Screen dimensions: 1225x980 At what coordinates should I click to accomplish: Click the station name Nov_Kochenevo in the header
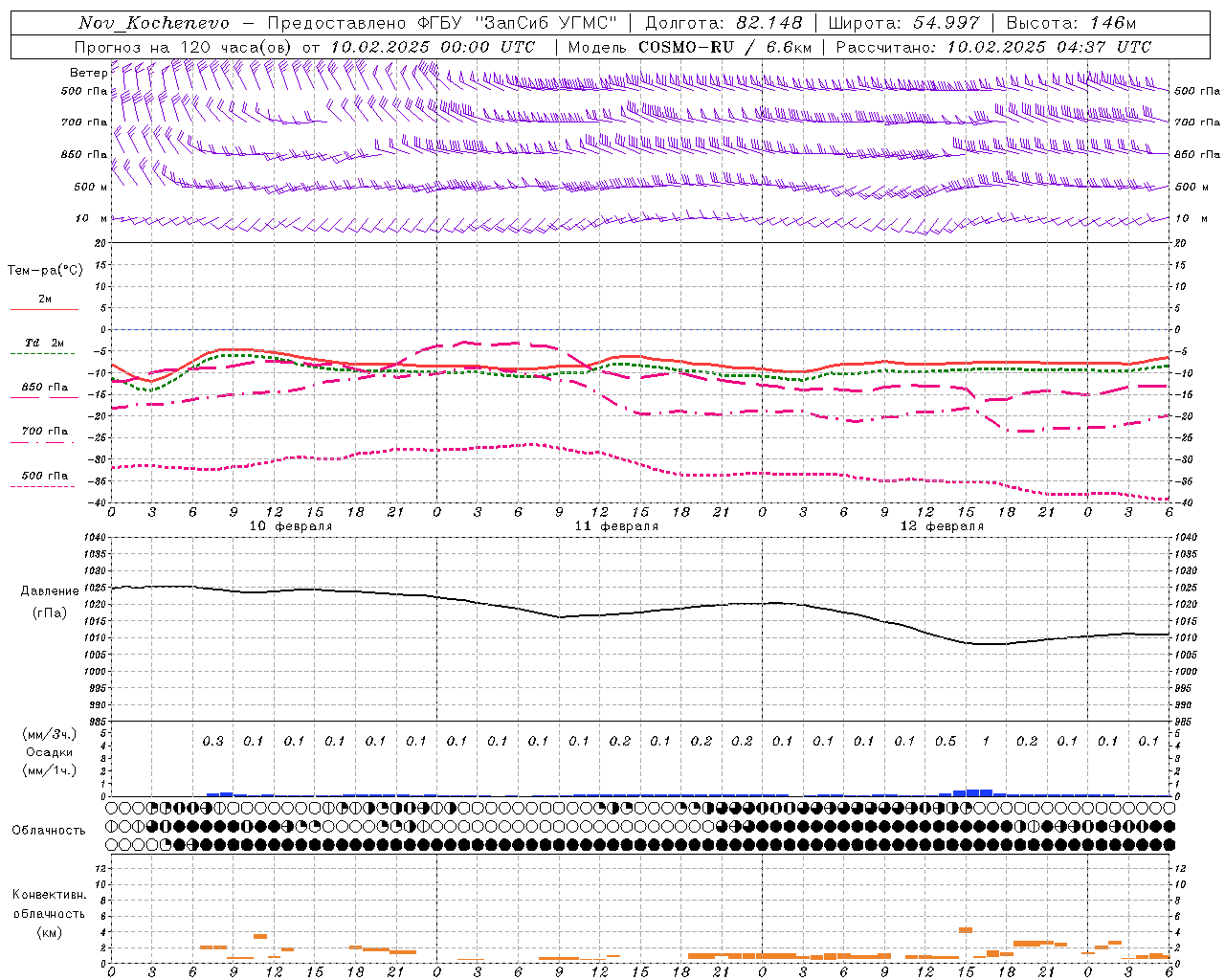pyautogui.click(x=154, y=23)
